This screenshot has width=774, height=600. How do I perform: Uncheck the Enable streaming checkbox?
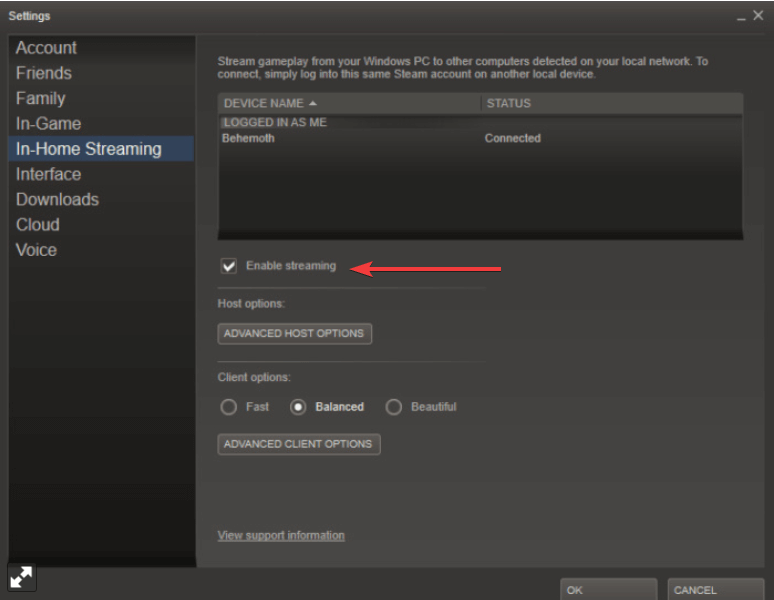tap(229, 266)
